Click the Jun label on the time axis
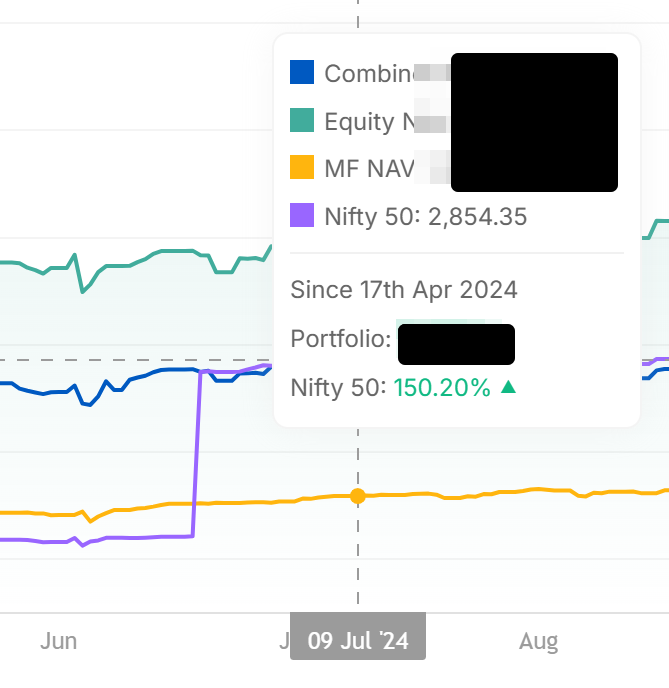 59,641
